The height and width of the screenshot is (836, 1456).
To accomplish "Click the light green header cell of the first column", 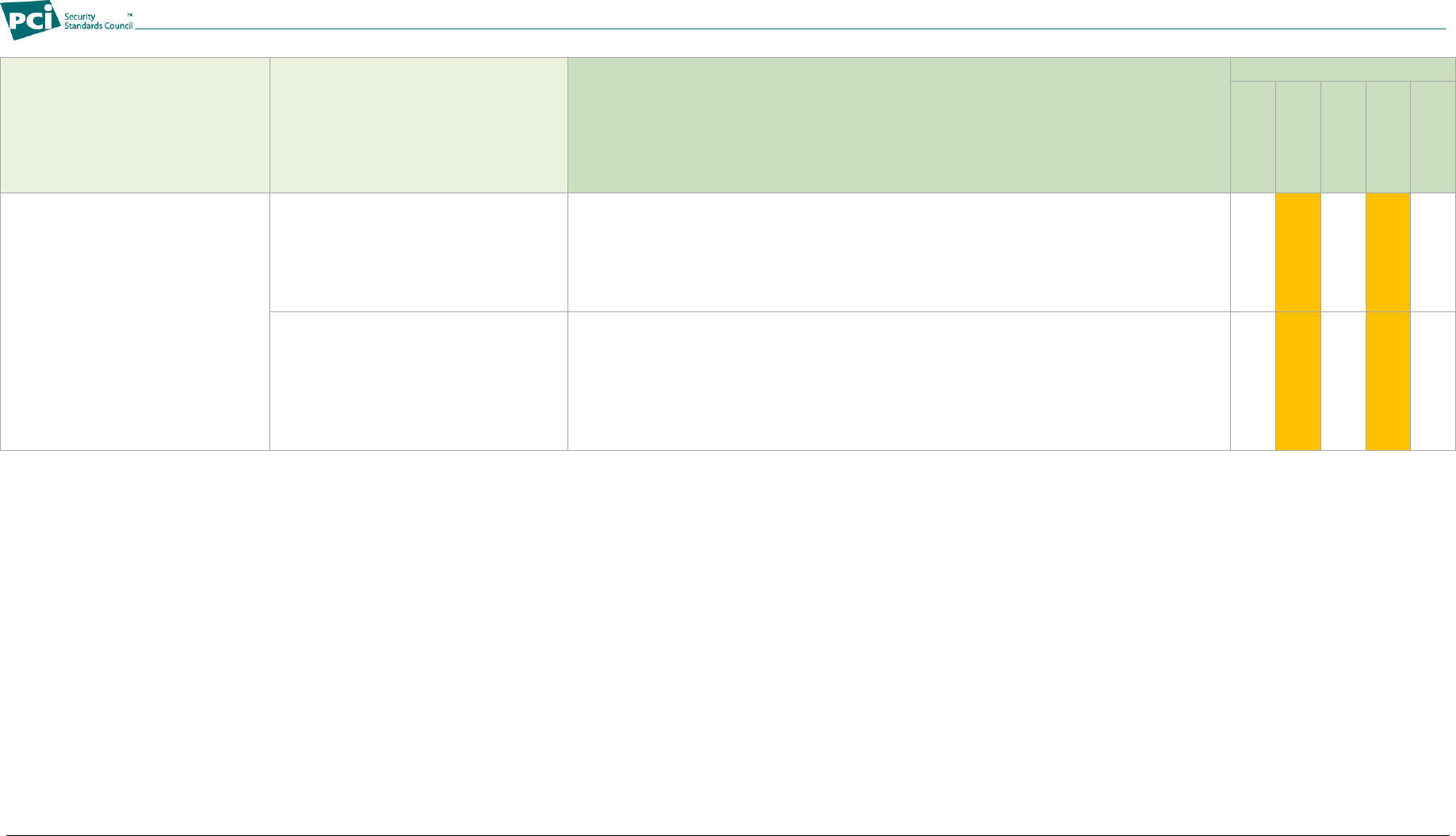I will coord(135,125).
